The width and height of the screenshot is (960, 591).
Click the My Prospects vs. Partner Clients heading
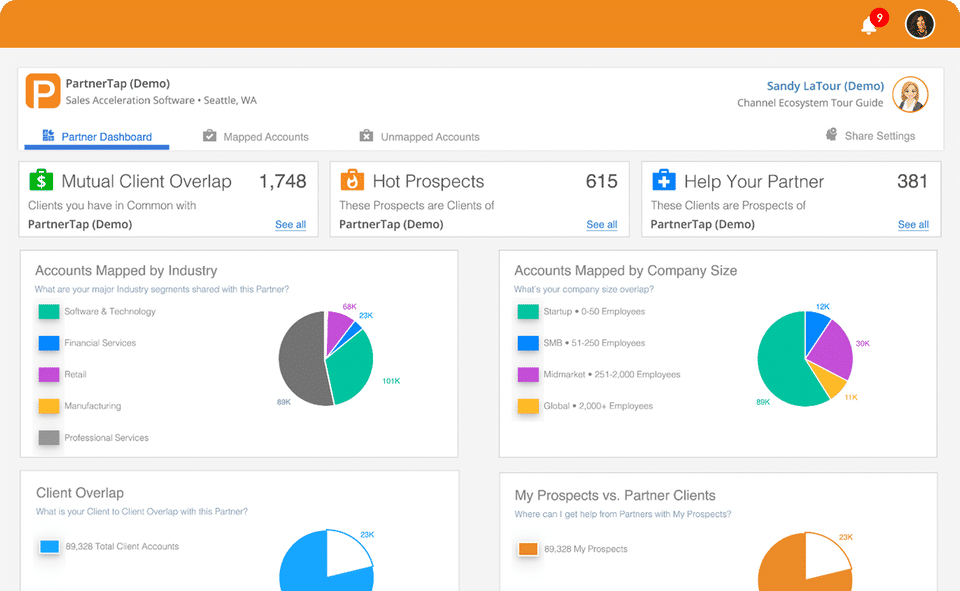615,495
